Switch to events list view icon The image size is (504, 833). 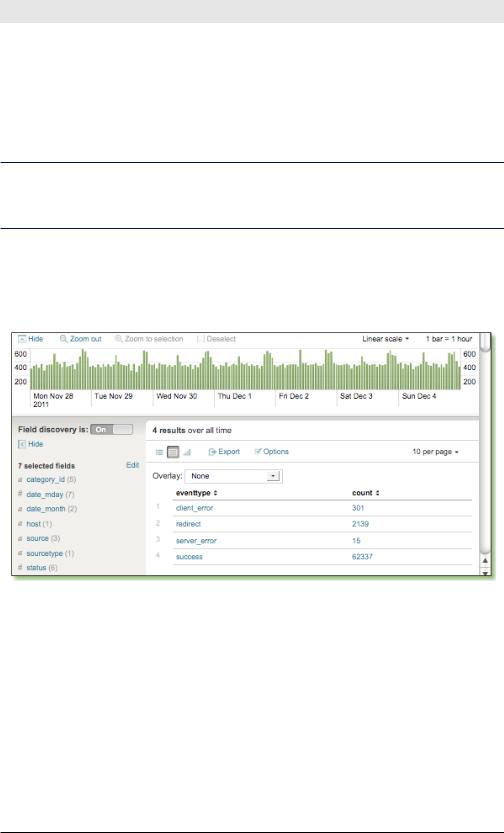159,452
